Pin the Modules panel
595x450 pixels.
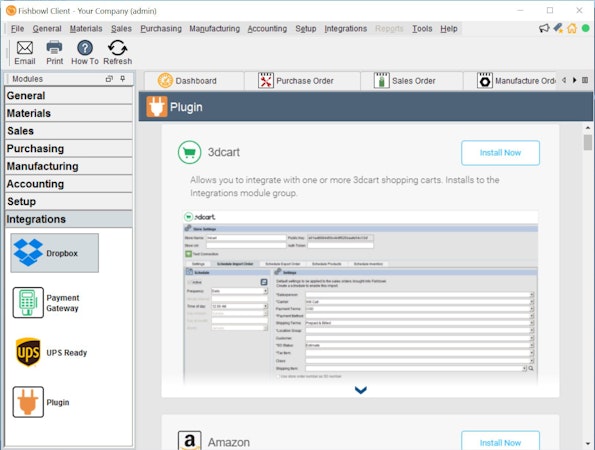tap(123, 79)
